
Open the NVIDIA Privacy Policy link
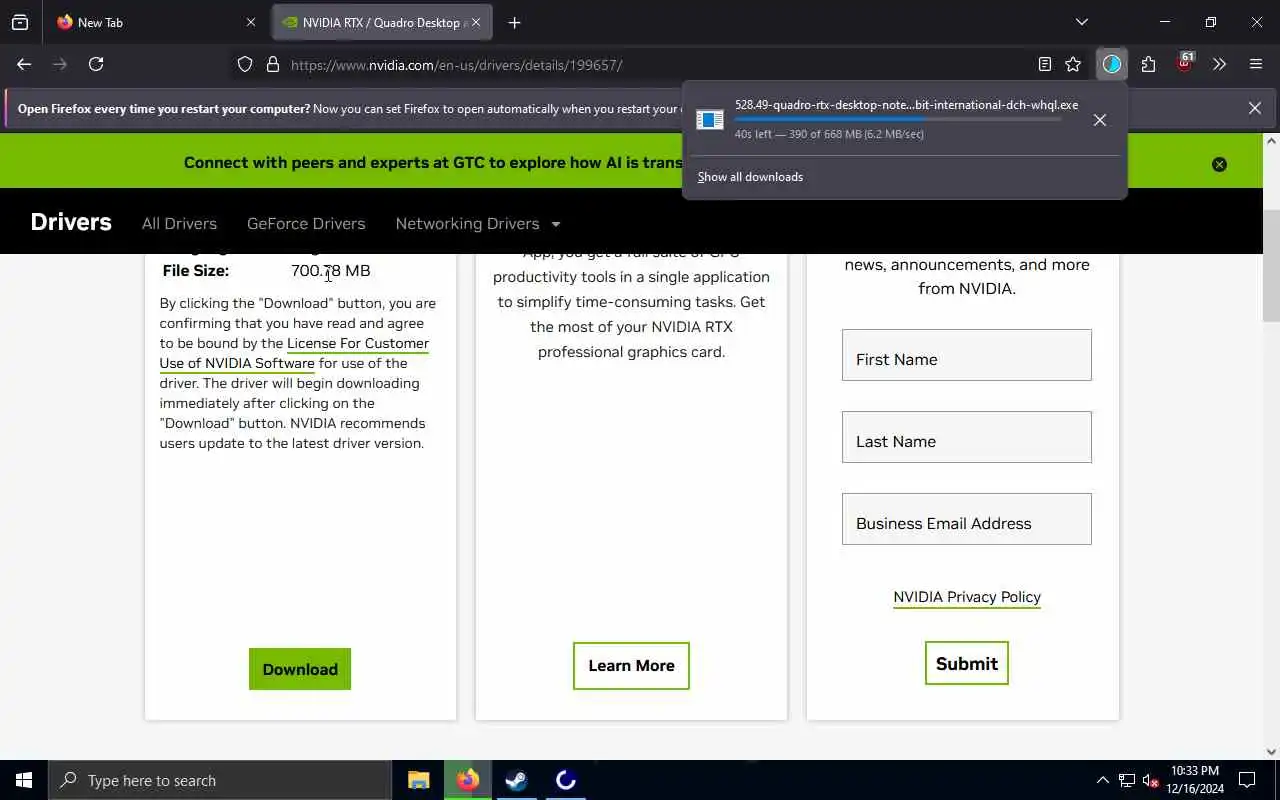point(967,597)
